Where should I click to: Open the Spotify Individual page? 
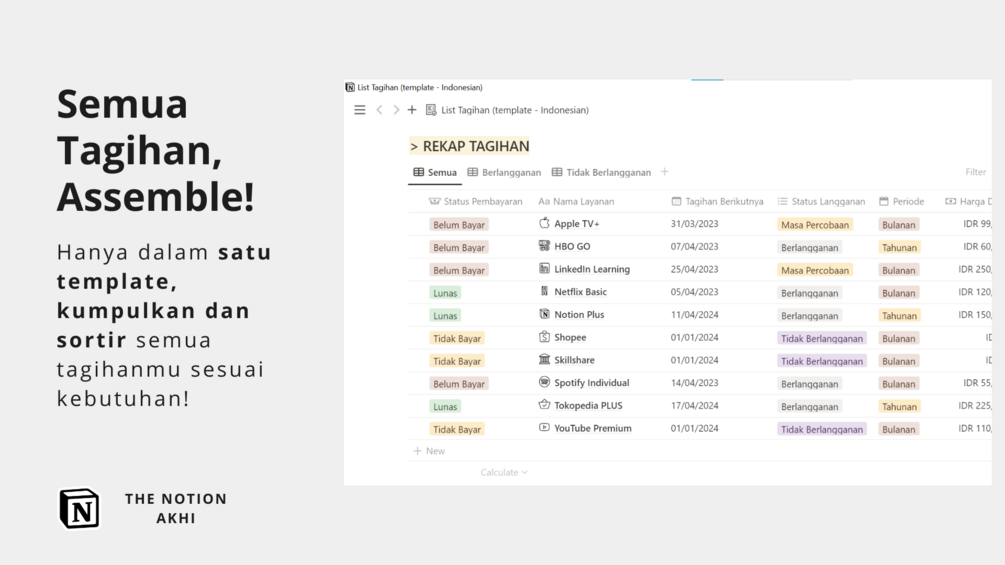click(592, 382)
